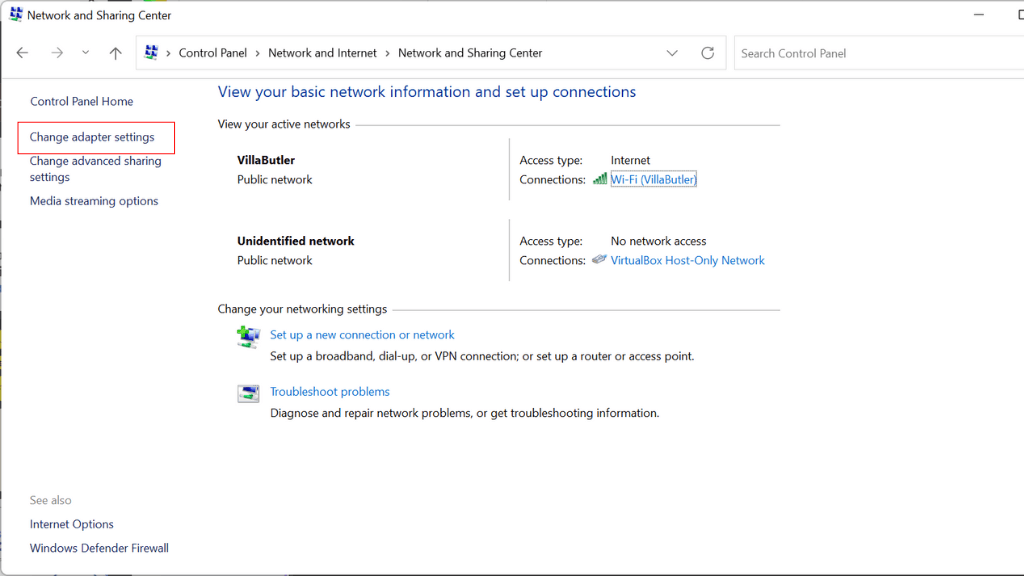Expand the recent pages chevron beside forward arrow
The height and width of the screenshot is (576, 1024).
click(84, 52)
